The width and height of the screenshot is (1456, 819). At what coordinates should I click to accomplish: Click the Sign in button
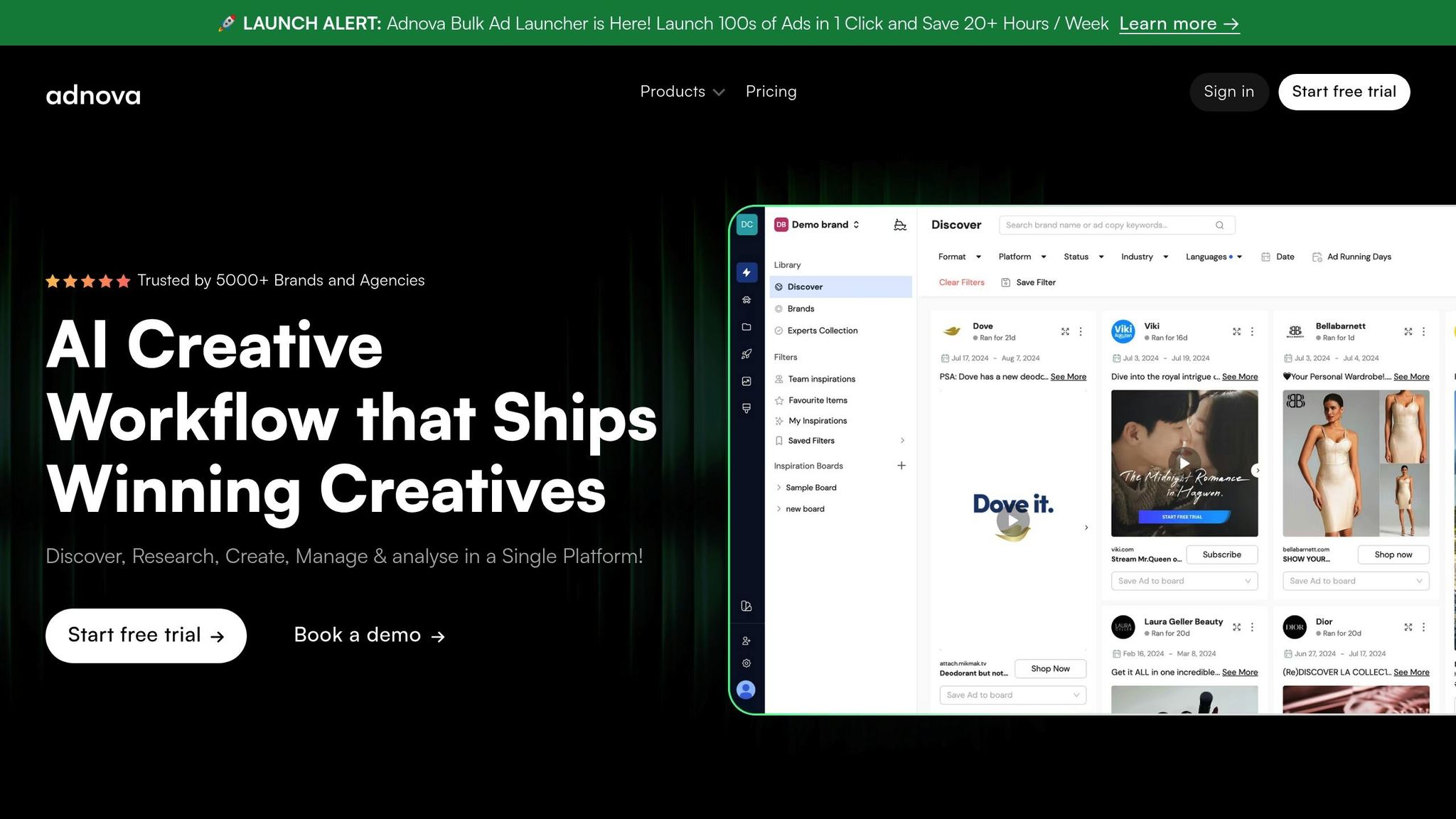[x=1228, y=92]
